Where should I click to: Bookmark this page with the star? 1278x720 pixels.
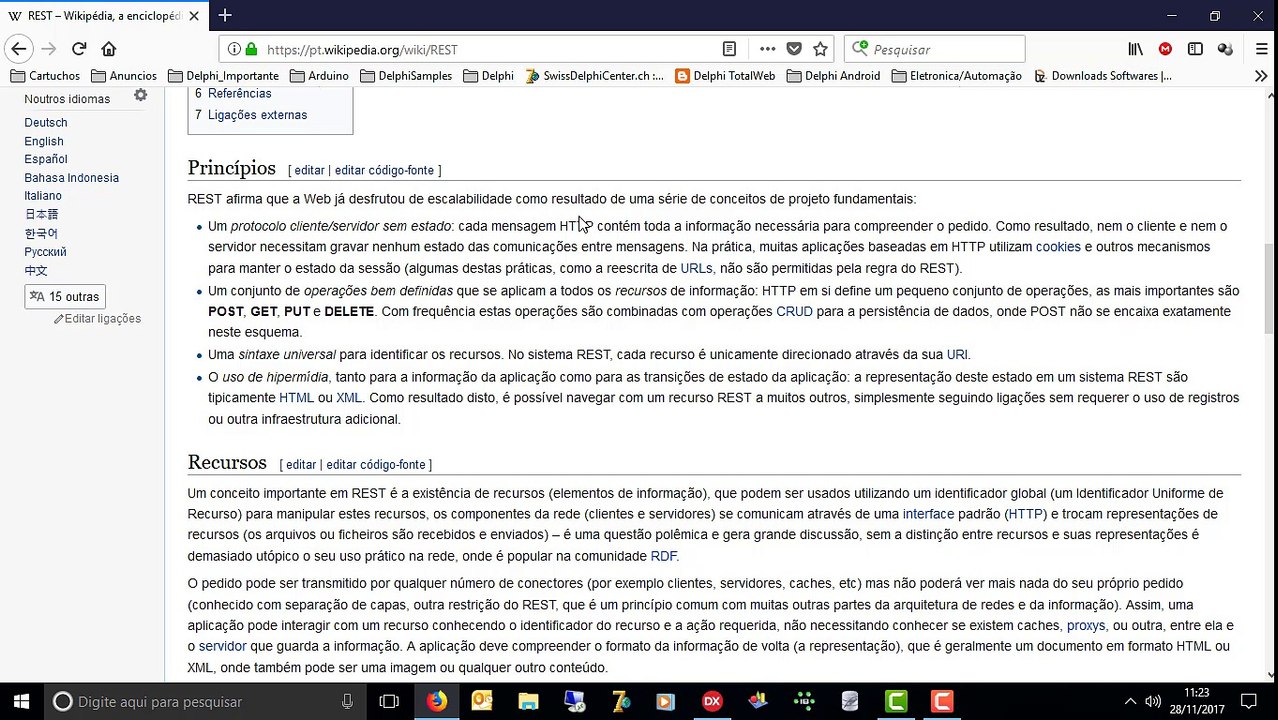pos(820,49)
